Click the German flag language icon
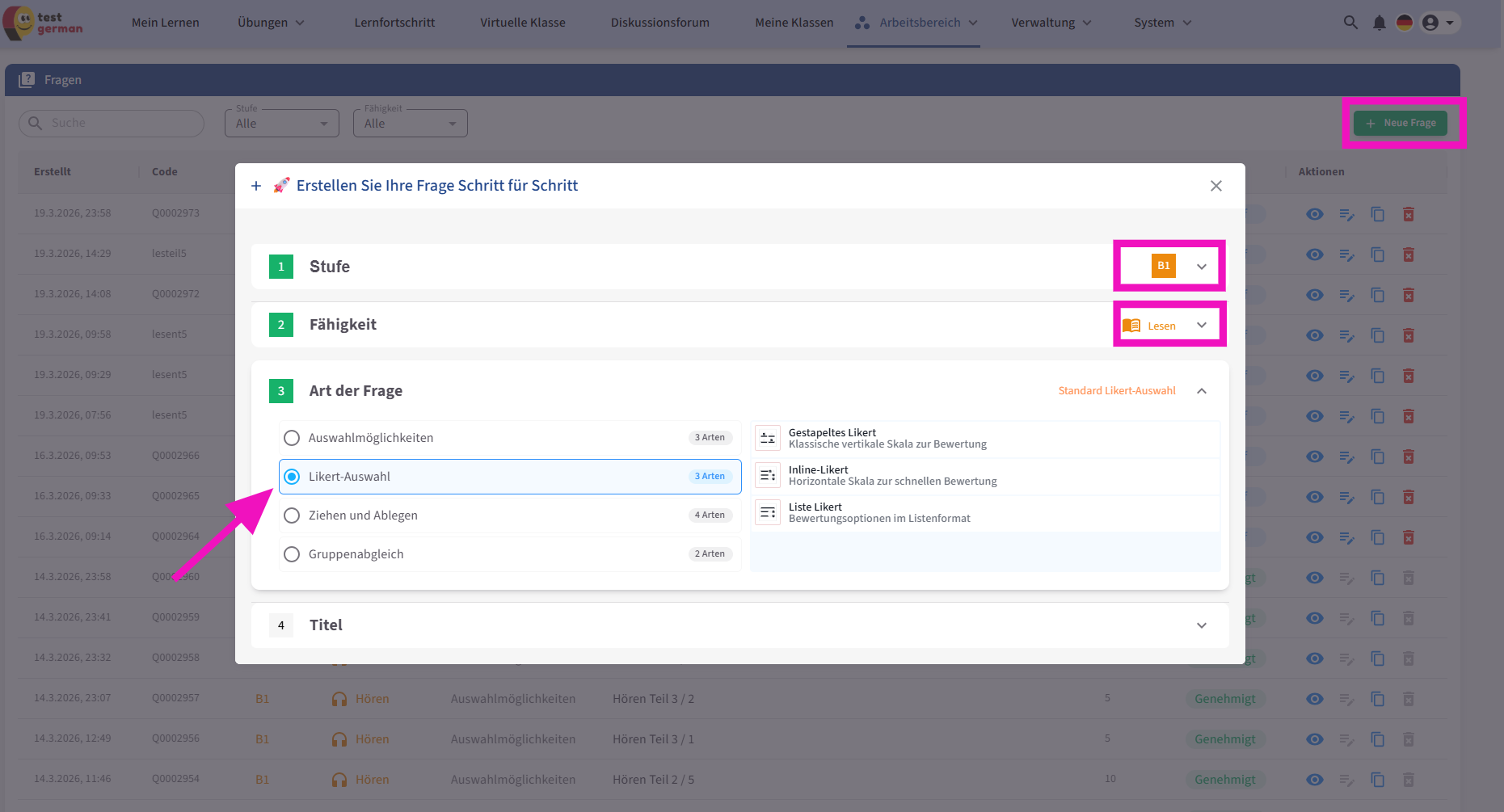This screenshot has height=812, width=1504. click(x=1405, y=23)
